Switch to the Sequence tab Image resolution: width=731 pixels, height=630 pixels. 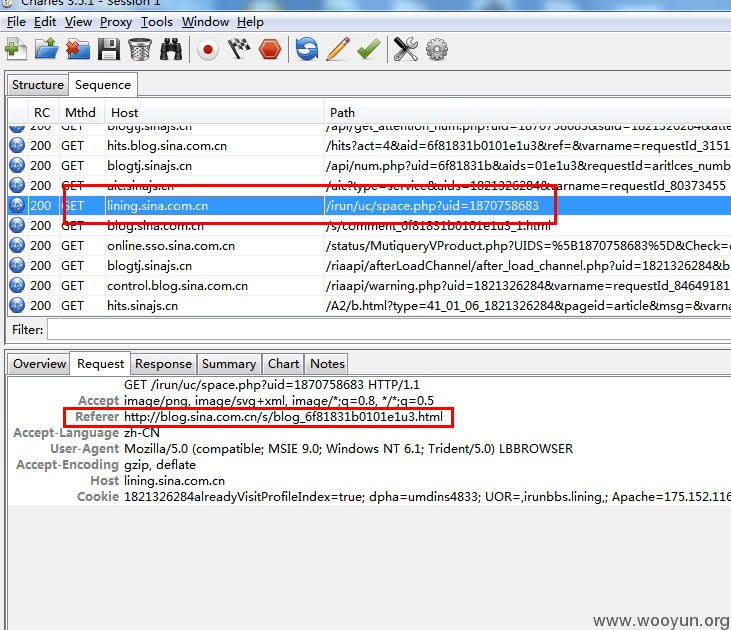pyautogui.click(x=103, y=85)
